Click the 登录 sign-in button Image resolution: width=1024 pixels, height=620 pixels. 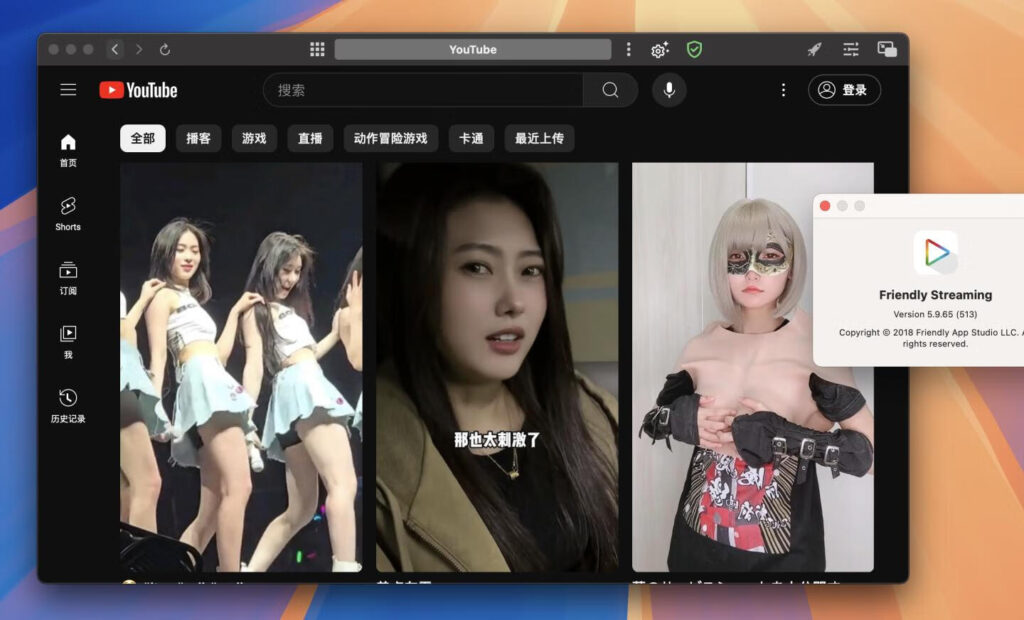[844, 90]
